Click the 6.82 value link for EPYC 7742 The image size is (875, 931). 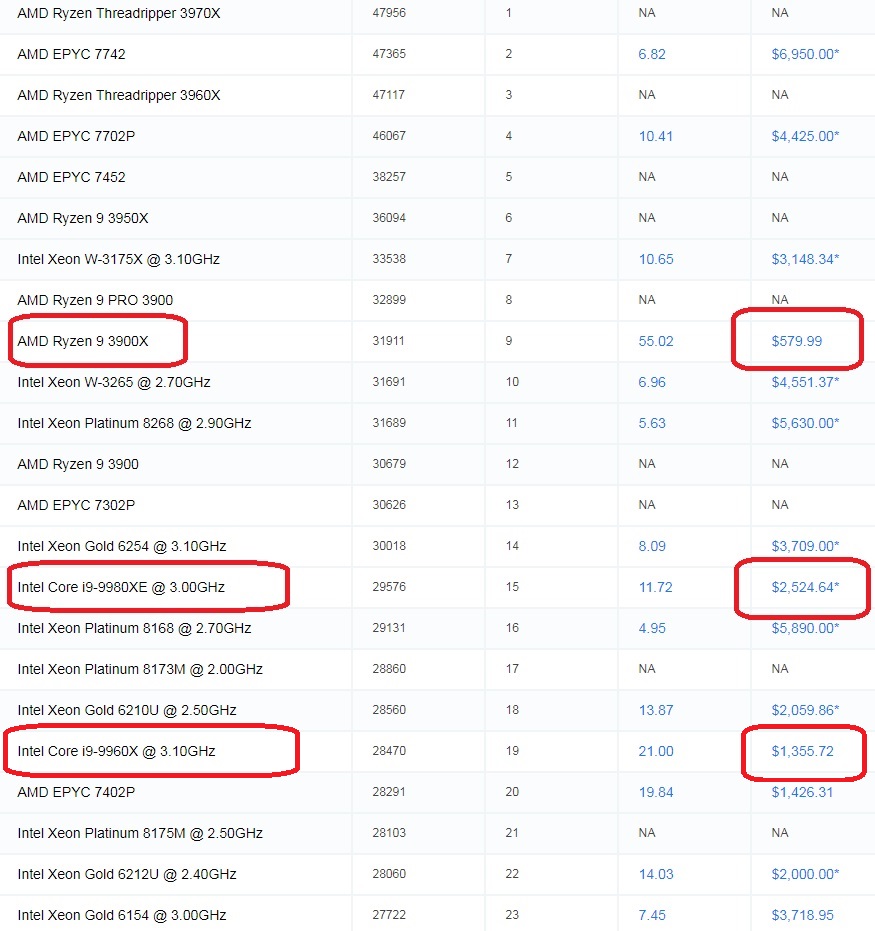(652, 54)
